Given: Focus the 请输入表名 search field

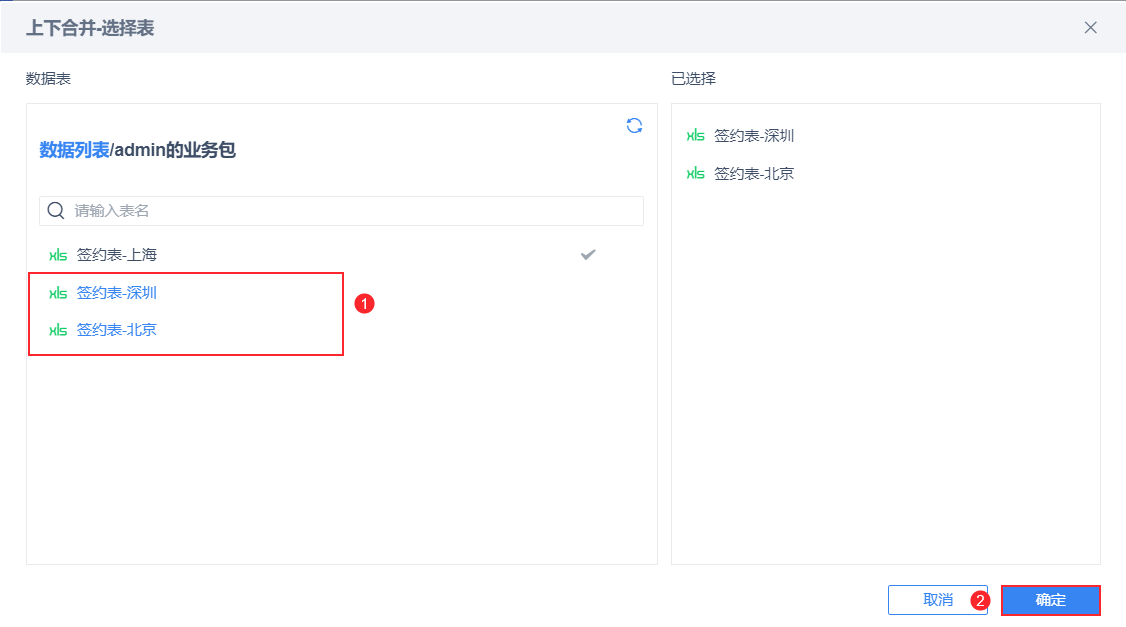Looking at the screenshot, I should pos(350,211).
